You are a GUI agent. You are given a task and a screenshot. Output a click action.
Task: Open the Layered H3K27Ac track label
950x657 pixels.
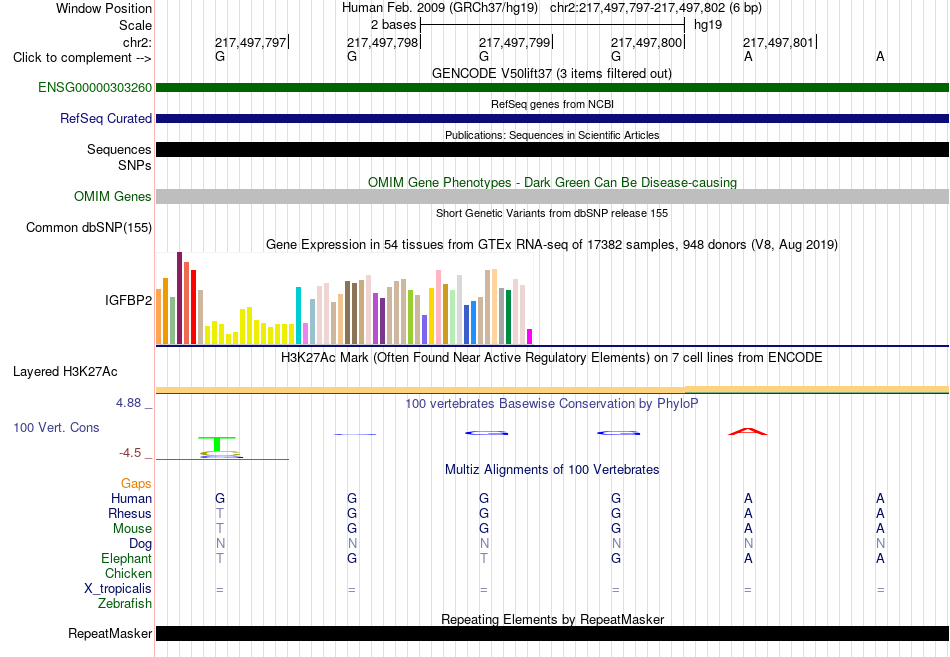coord(65,372)
